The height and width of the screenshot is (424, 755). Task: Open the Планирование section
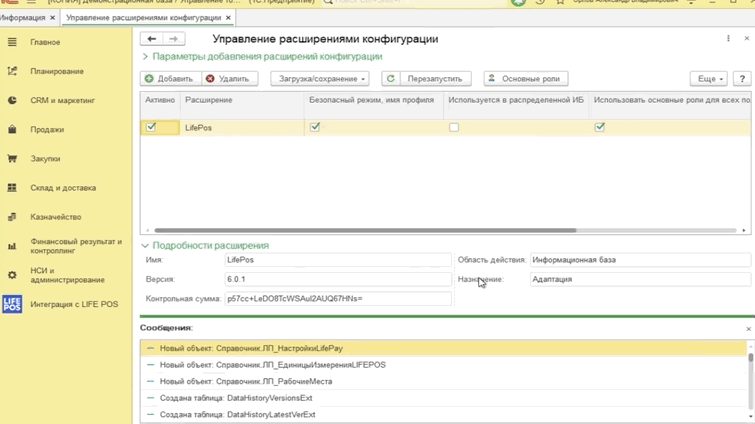[57, 71]
